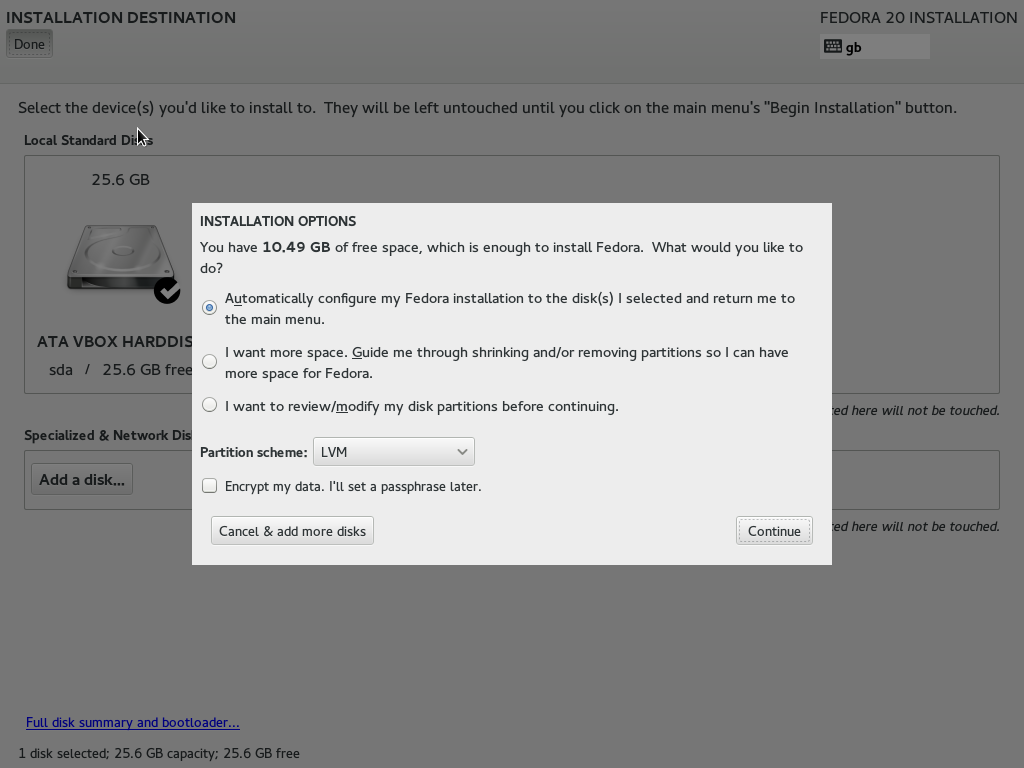Click the sda 25.6 GB free text
The height and width of the screenshot is (768, 1024).
coord(121,370)
